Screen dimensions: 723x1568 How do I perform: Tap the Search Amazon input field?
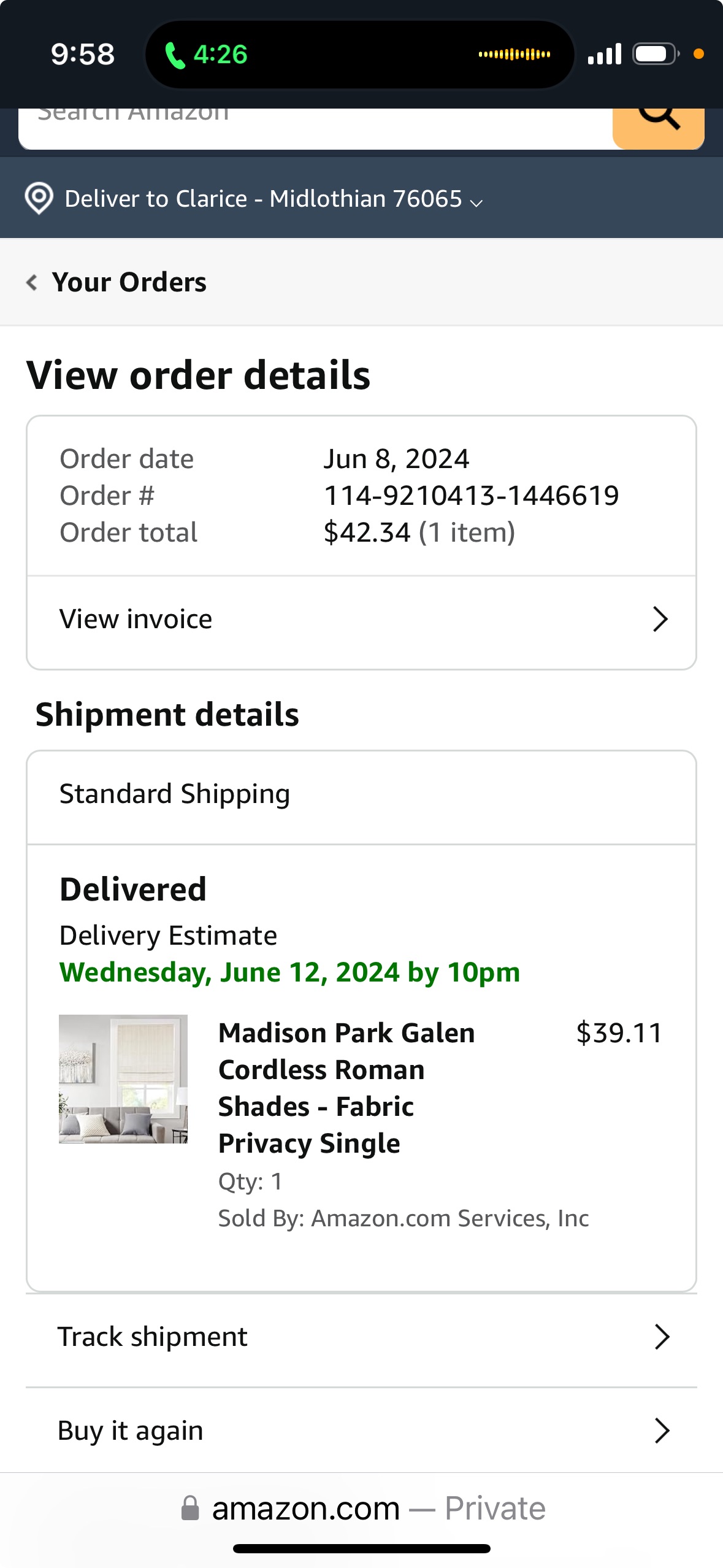(315, 128)
